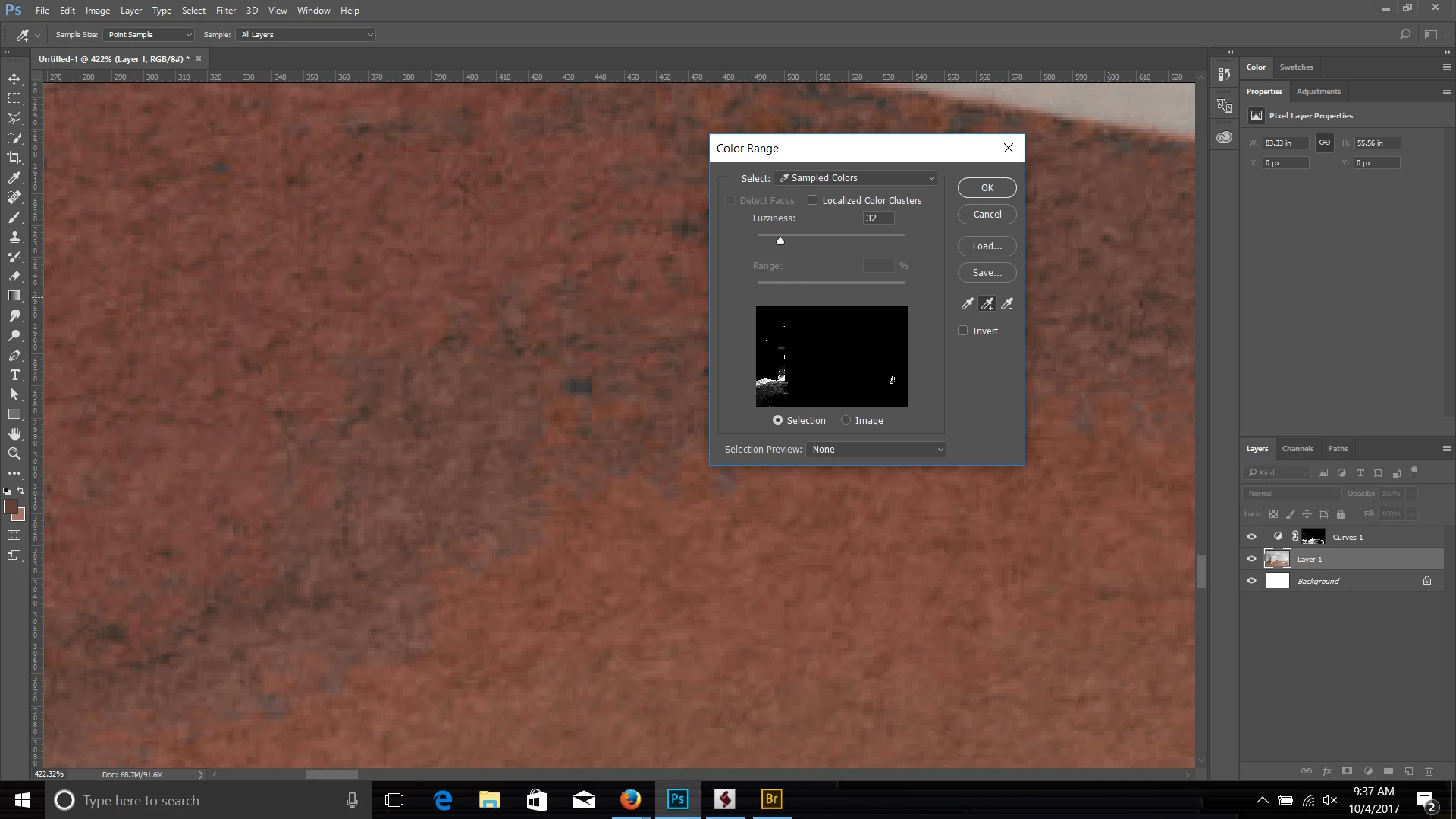Click OK in Color Range dialog
1456x819 pixels.
tap(987, 188)
